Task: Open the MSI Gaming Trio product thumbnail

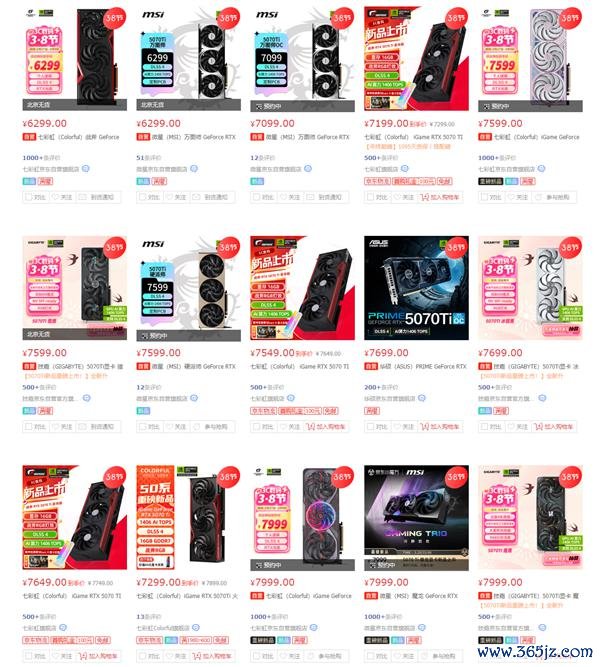Action: pos(416,517)
